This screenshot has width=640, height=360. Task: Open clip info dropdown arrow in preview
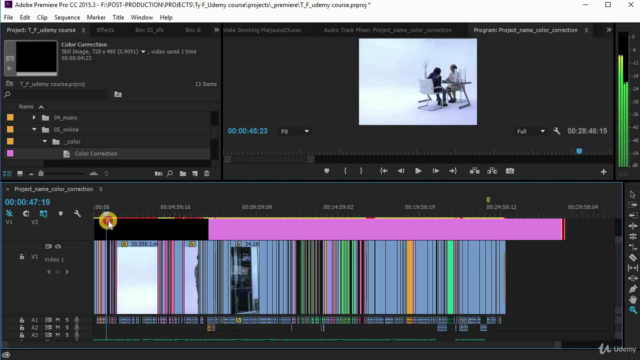coord(143,52)
